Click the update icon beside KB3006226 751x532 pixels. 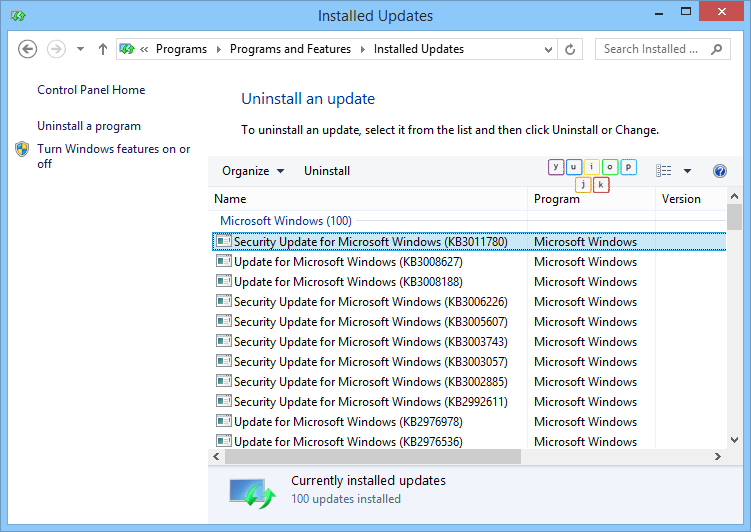click(x=224, y=301)
